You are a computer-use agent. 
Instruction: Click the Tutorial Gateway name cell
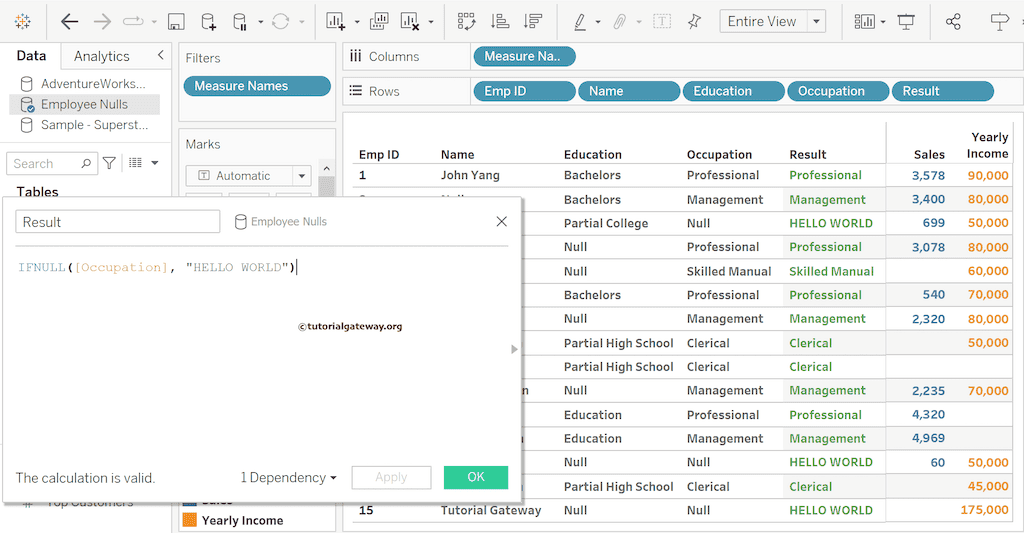tap(490, 510)
